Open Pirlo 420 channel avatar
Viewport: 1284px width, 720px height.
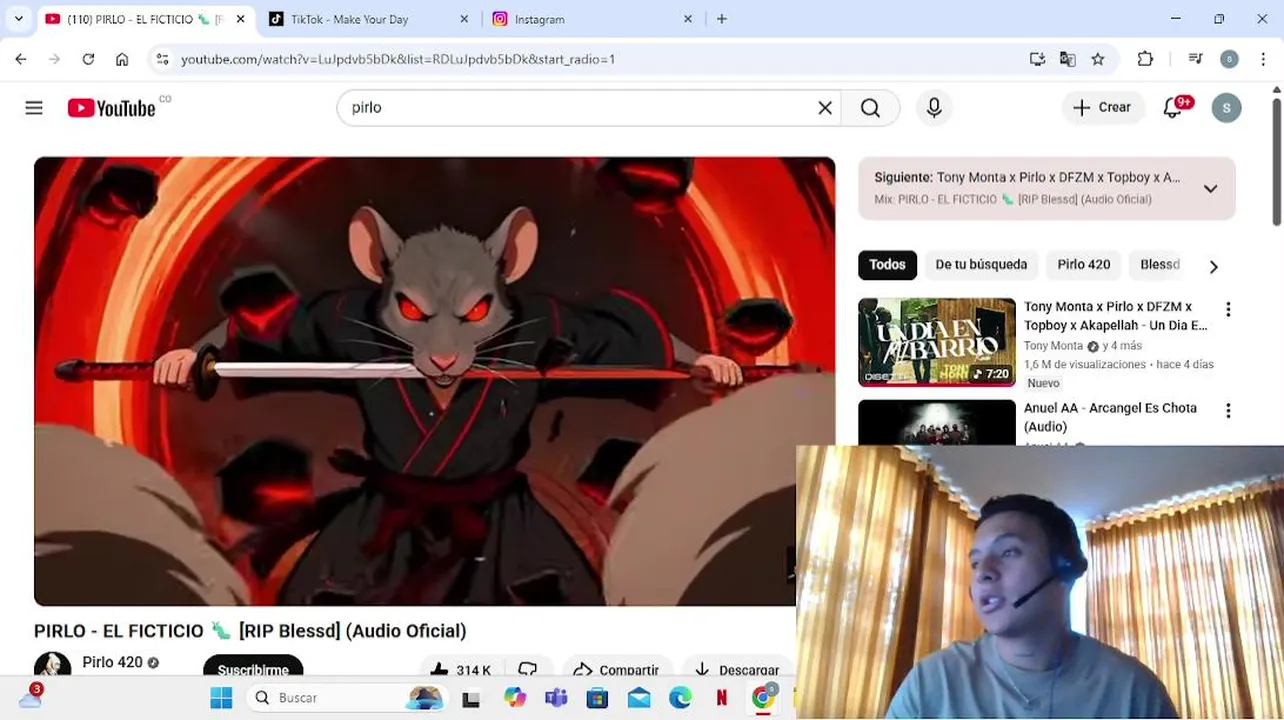[x=52, y=664]
